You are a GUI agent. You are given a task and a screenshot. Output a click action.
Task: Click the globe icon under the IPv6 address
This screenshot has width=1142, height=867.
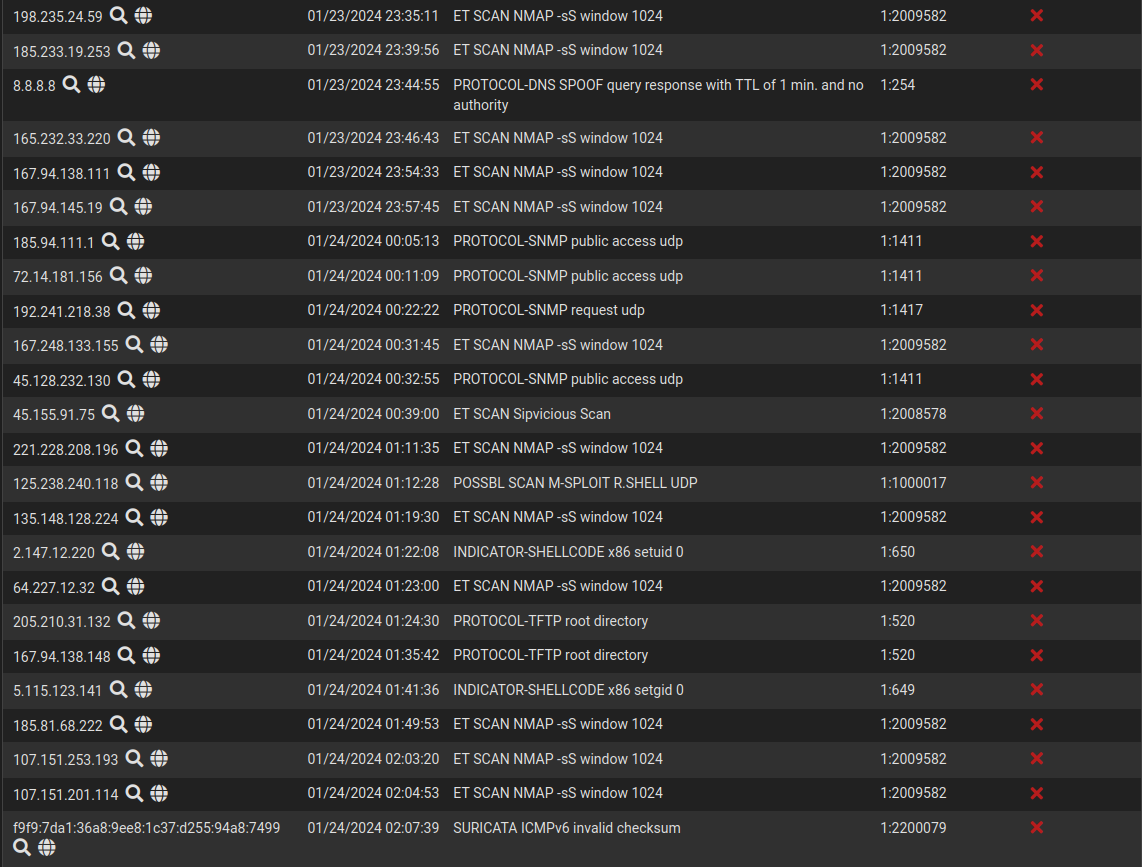click(47, 847)
